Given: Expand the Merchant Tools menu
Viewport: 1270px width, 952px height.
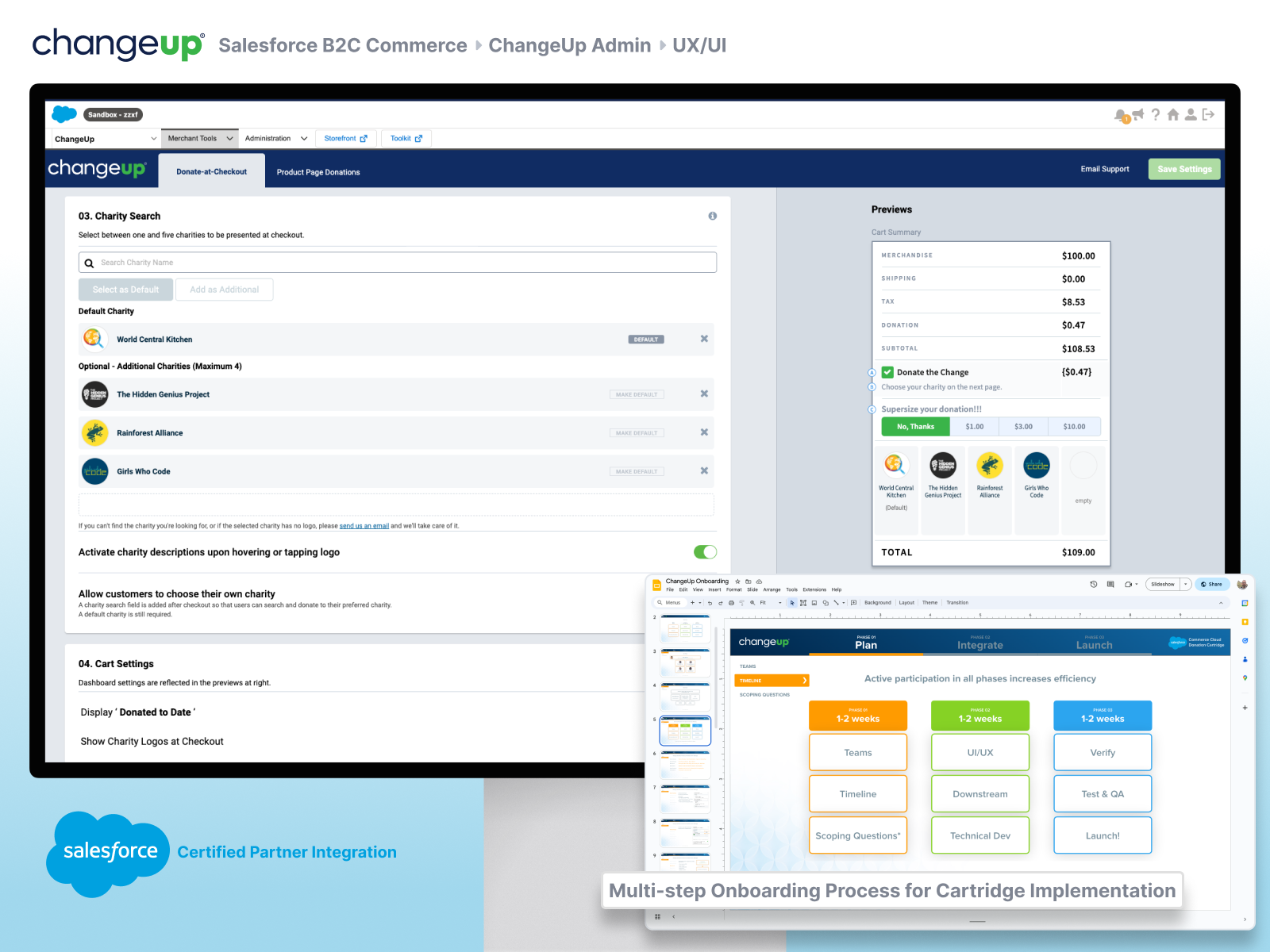Looking at the screenshot, I should click(200, 138).
